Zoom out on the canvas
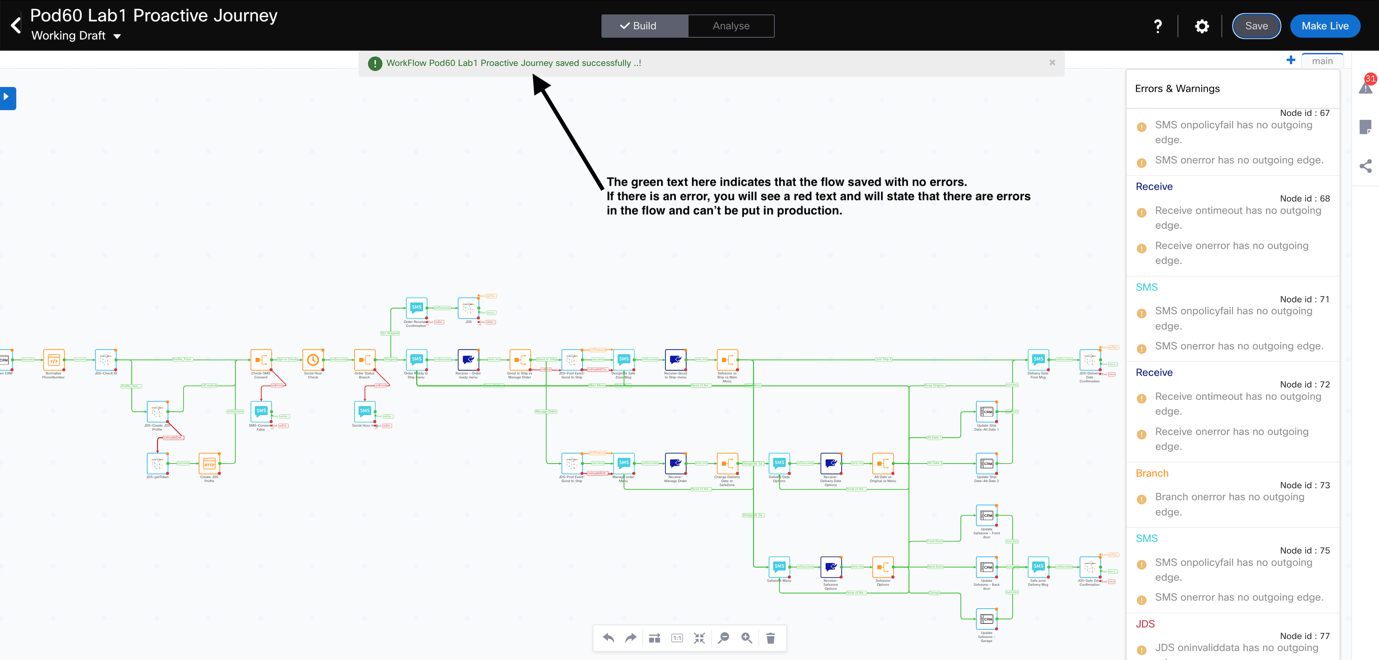Screen dimensions: 1379x660 point(724,638)
